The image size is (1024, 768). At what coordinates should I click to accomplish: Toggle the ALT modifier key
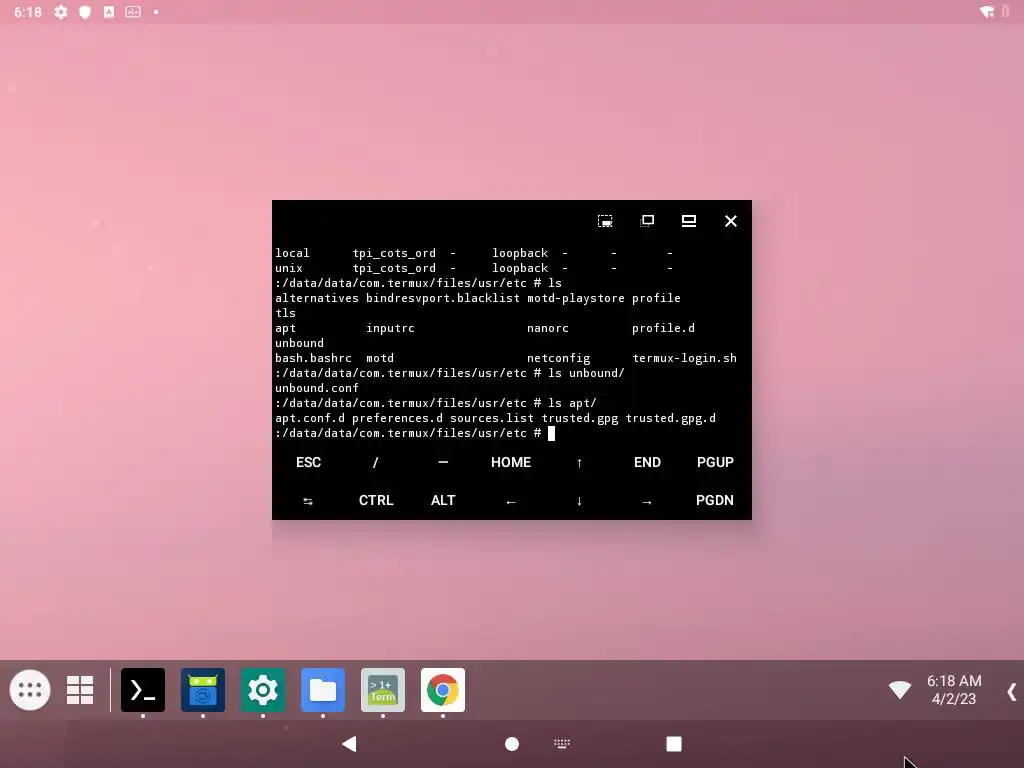point(443,500)
